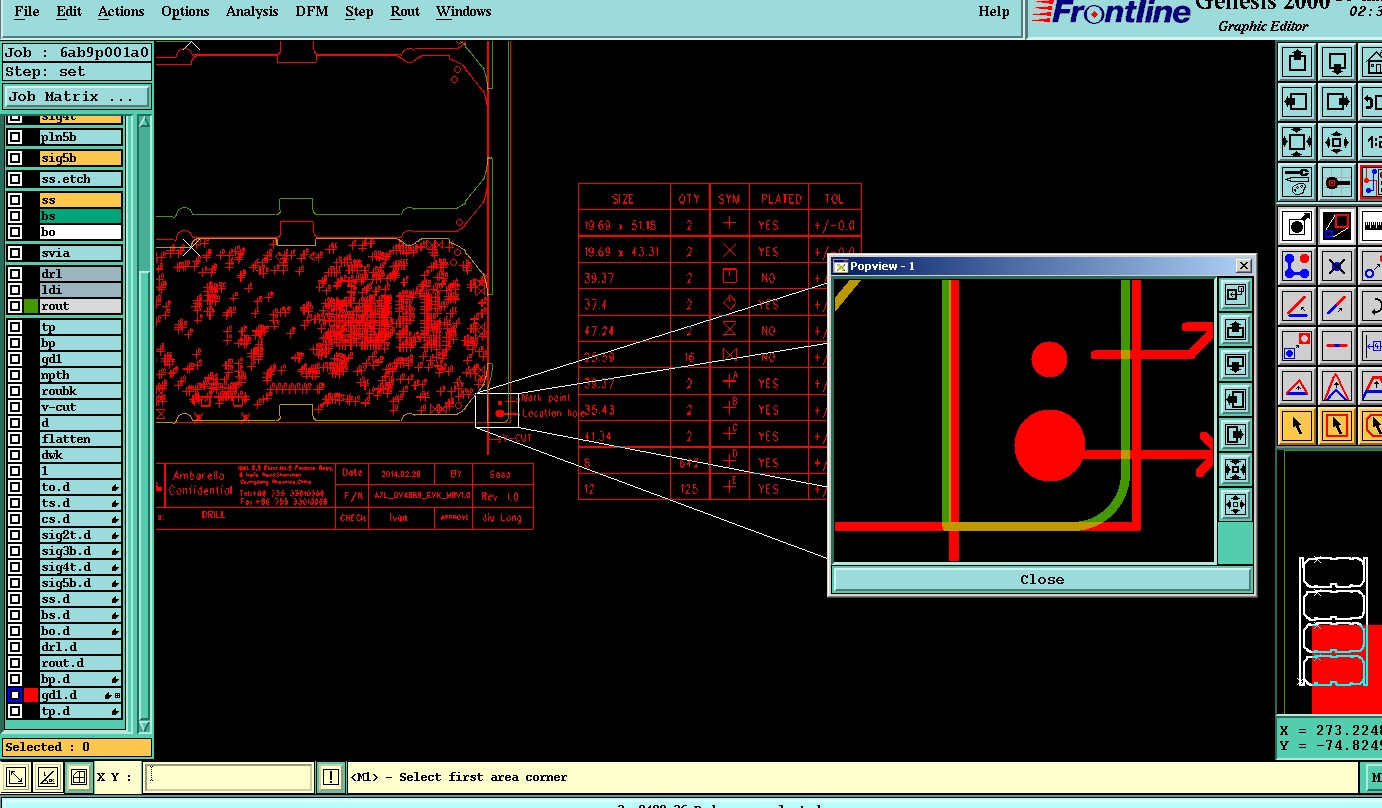Click the angle snap icon in bottom bar

[x=47, y=777]
